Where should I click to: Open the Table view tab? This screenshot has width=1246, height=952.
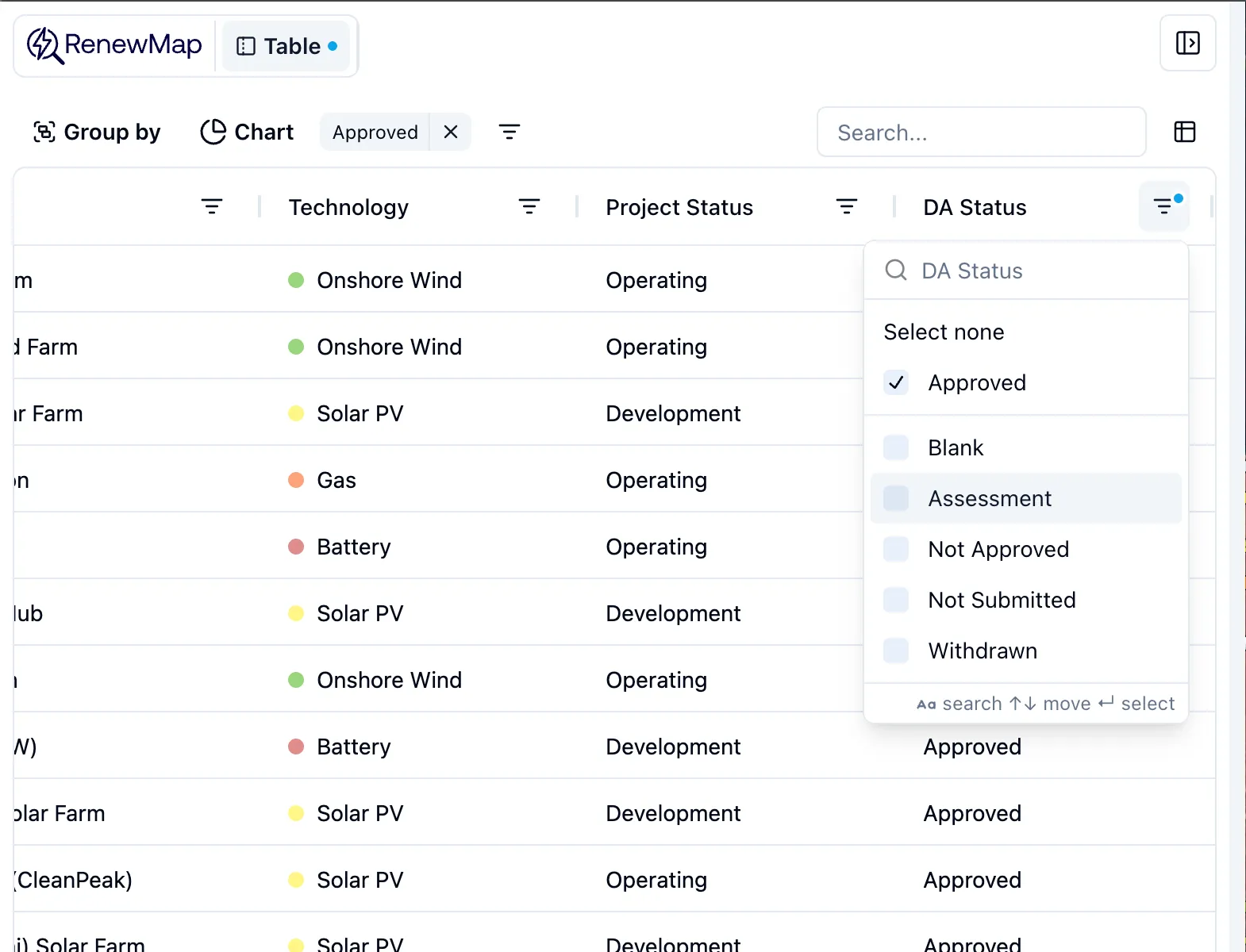(287, 46)
